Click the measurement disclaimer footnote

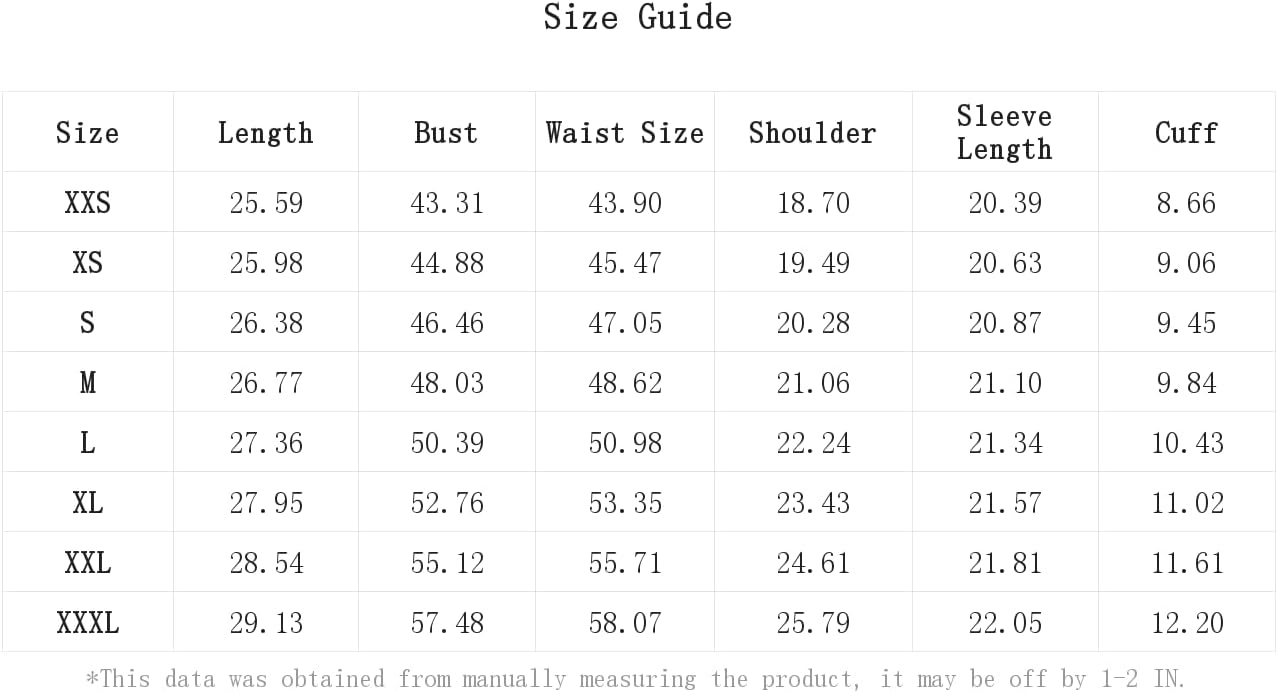click(x=636, y=679)
